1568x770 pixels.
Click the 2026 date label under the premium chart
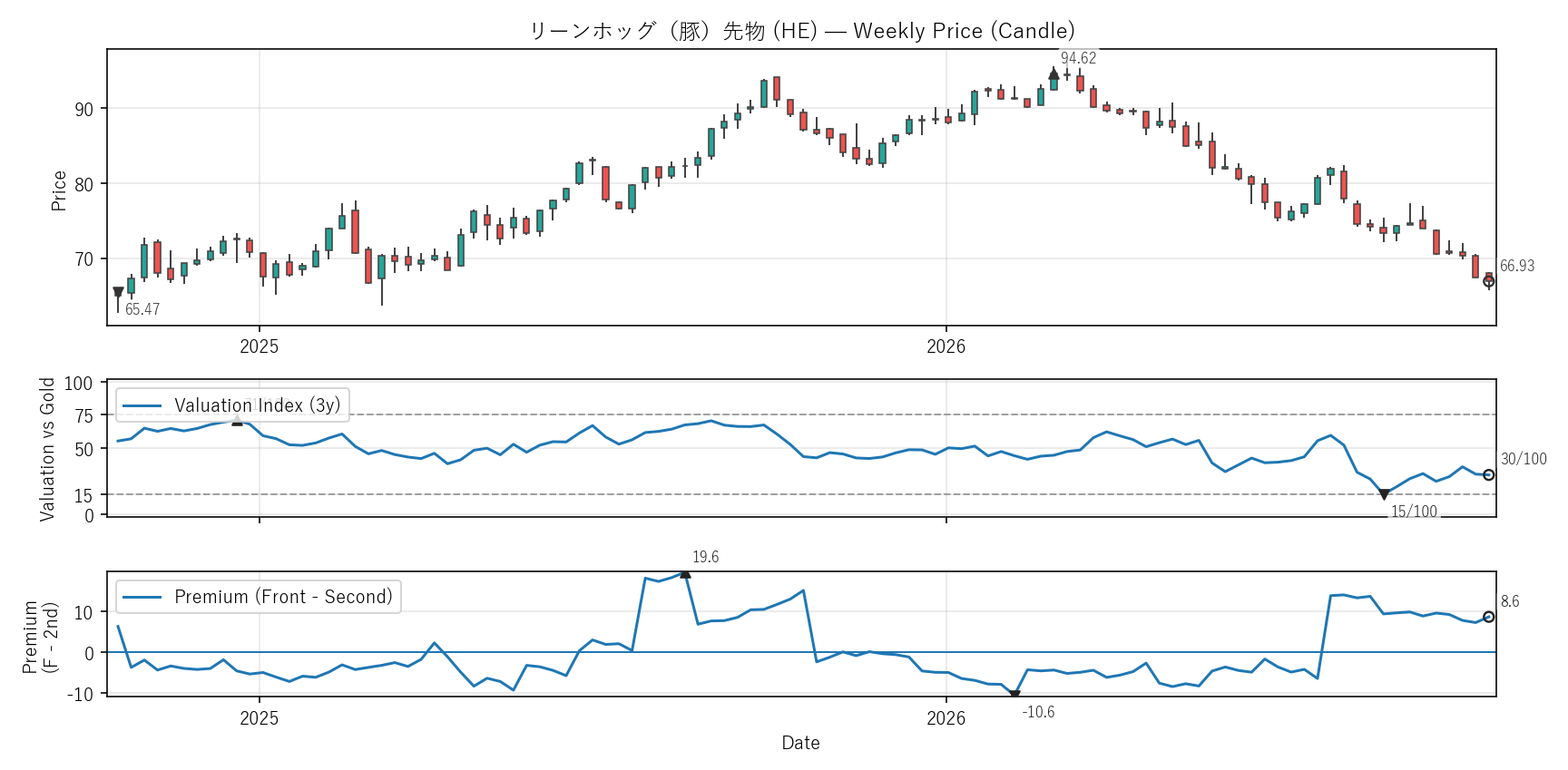tap(946, 718)
